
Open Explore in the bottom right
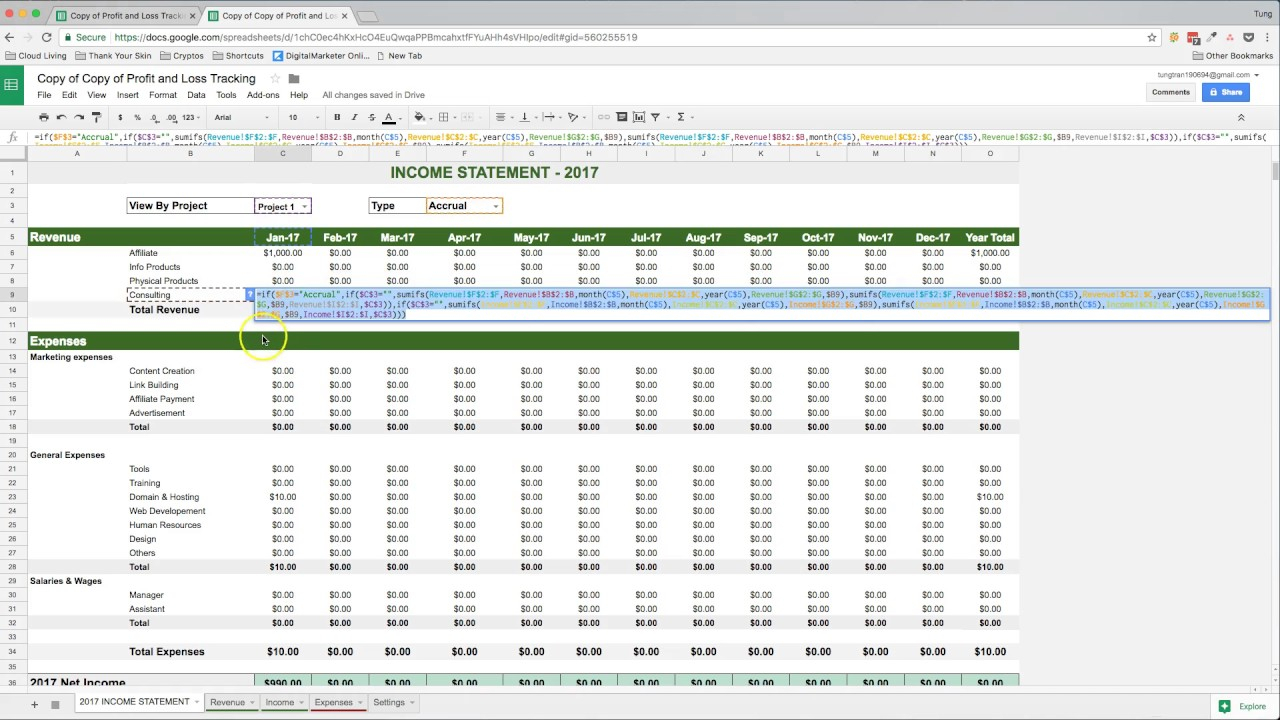point(1246,706)
